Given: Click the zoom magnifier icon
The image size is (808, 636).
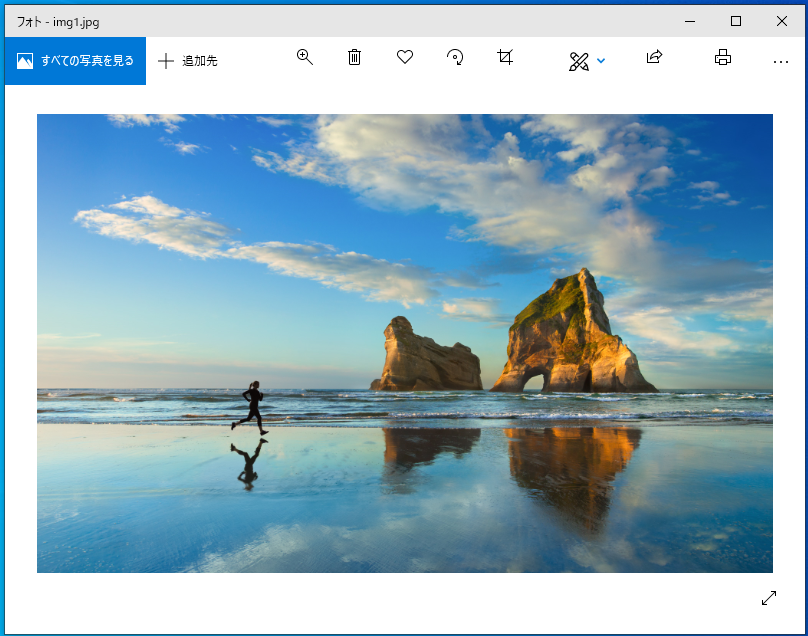Looking at the screenshot, I should pyautogui.click(x=305, y=57).
